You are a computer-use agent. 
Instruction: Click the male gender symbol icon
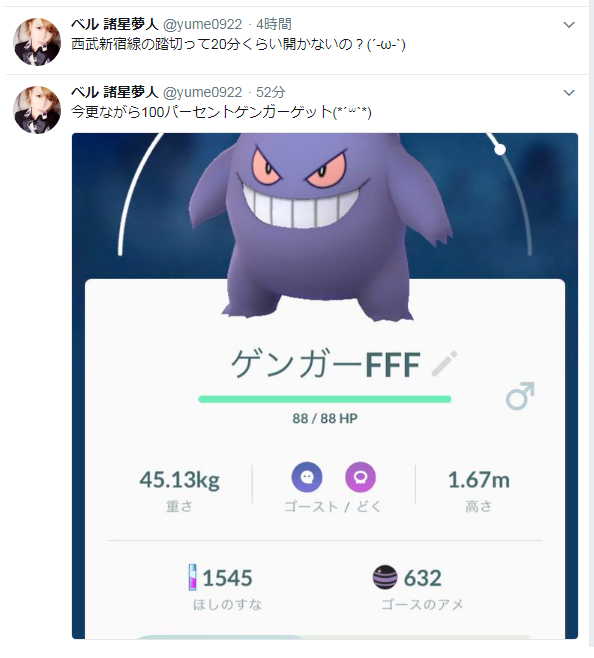pyautogui.click(x=520, y=395)
